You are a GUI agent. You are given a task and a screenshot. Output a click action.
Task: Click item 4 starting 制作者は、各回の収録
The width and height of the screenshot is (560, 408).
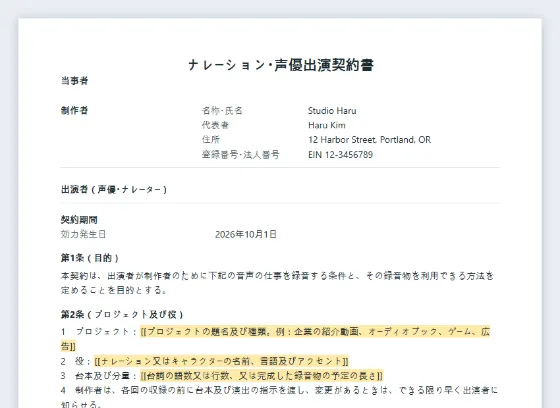[279, 397]
